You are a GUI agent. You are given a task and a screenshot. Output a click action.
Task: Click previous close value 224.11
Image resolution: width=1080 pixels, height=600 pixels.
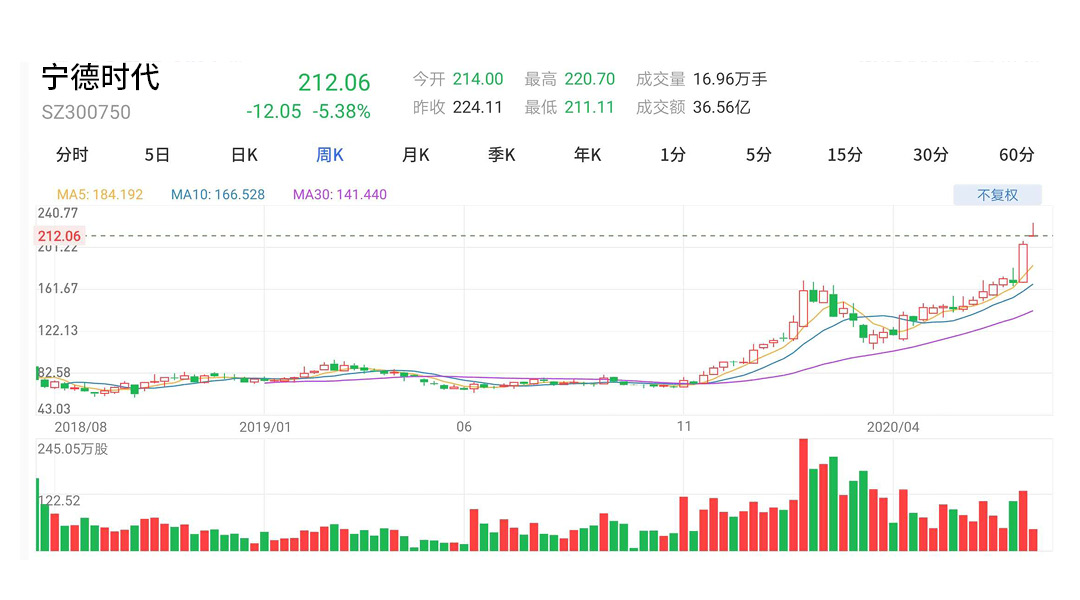[x=477, y=107]
